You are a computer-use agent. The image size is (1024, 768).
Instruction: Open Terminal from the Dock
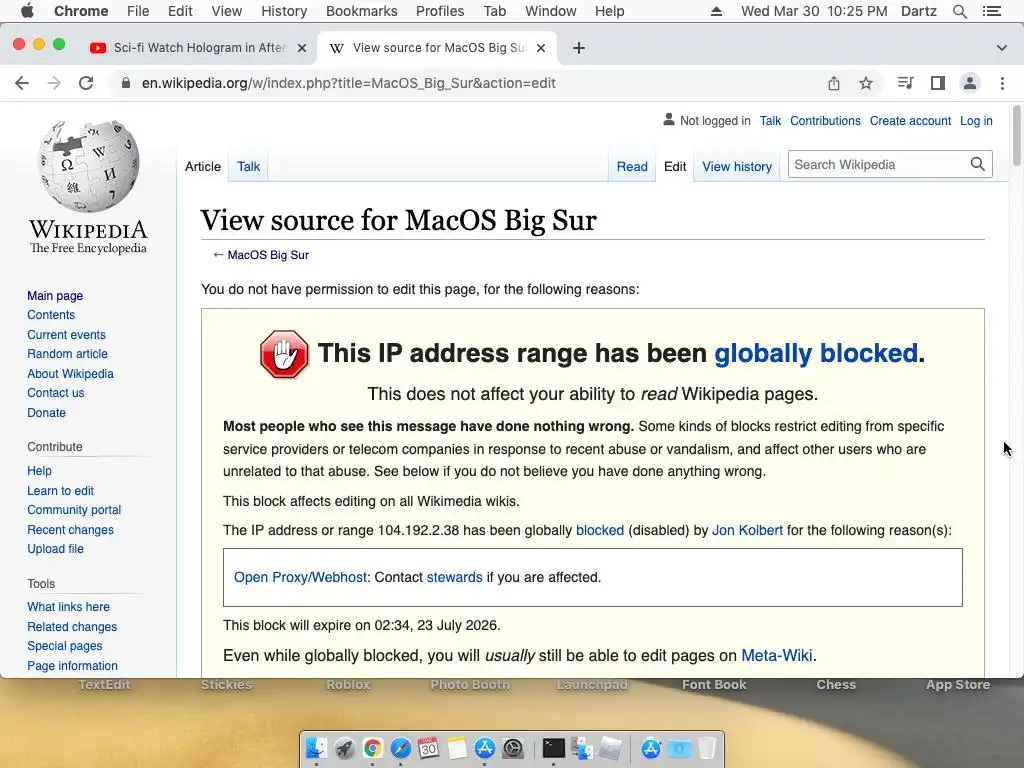click(x=553, y=748)
